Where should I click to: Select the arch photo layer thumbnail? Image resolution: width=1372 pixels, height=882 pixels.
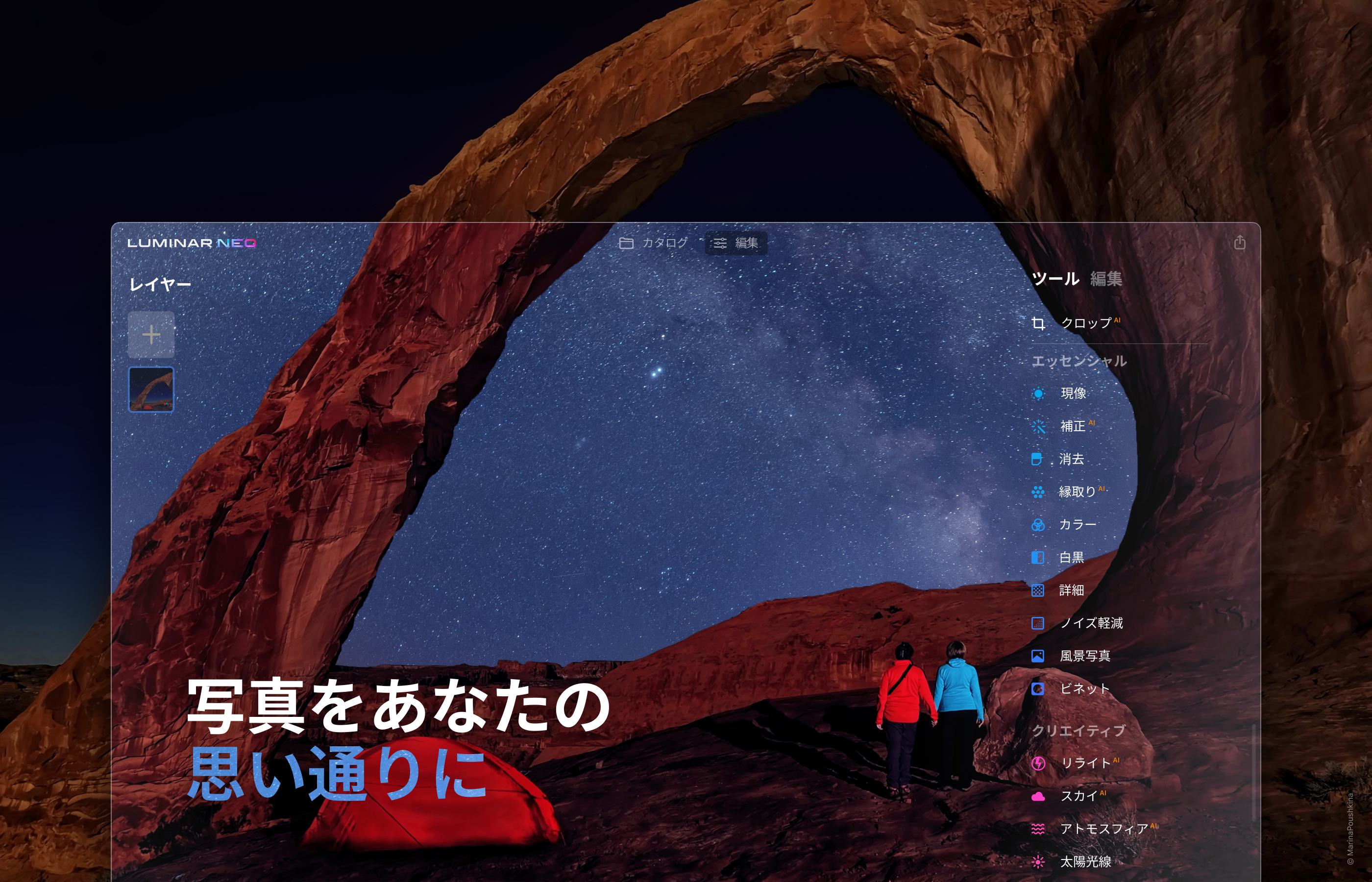(151, 390)
